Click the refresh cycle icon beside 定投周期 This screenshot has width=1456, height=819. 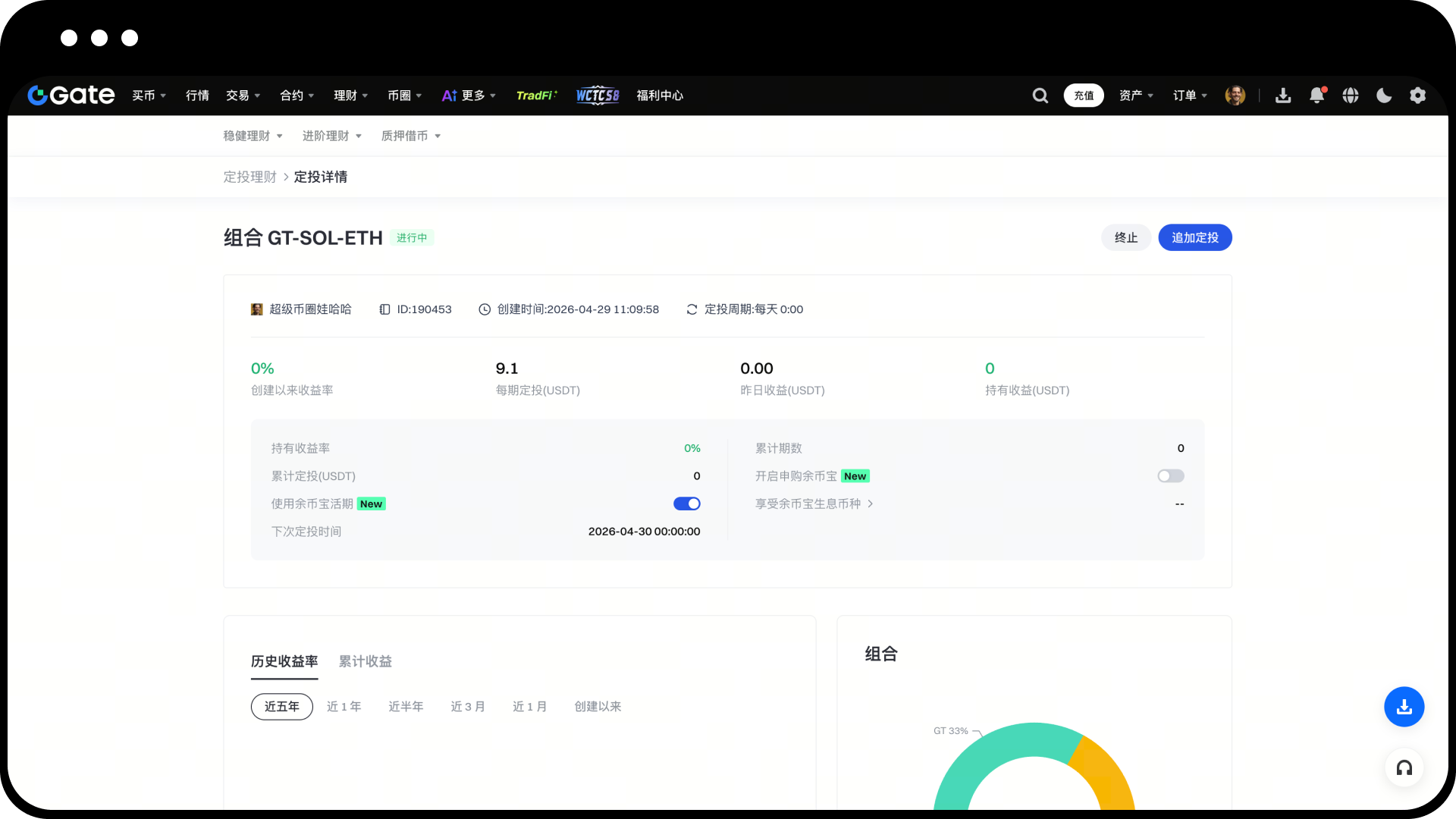pyautogui.click(x=692, y=309)
